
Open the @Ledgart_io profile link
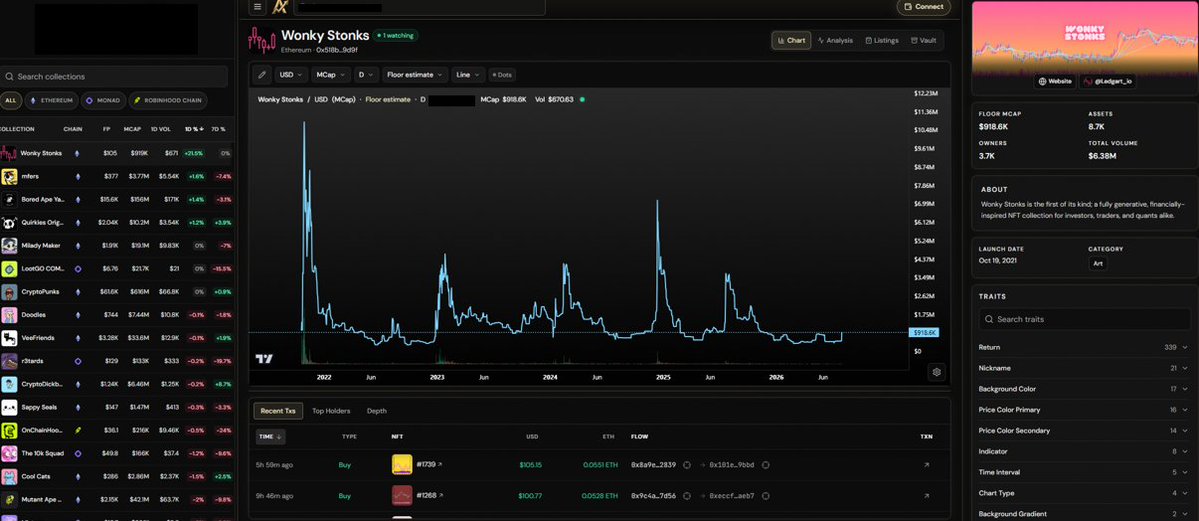(x=1107, y=81)
